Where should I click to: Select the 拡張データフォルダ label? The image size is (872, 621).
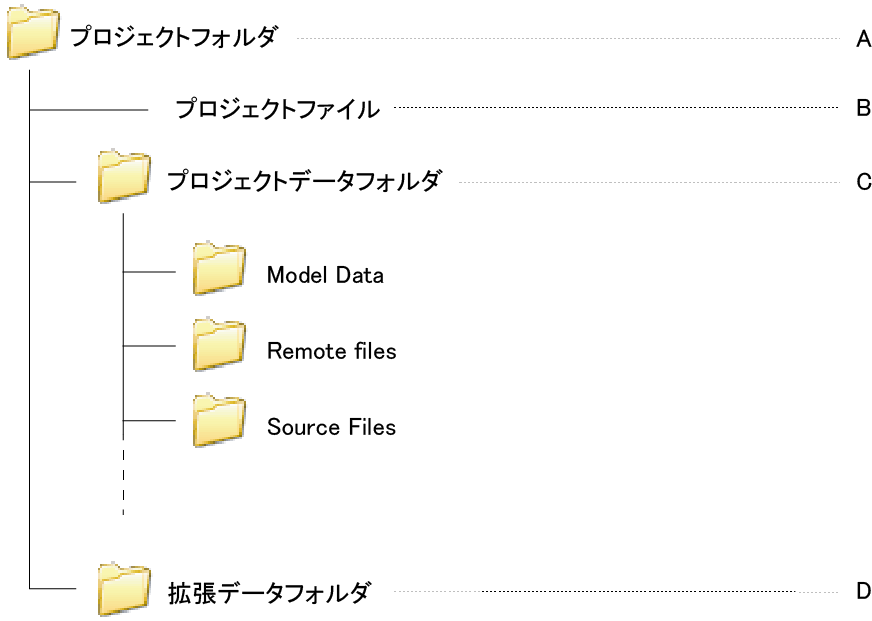(x=268, y=593)
